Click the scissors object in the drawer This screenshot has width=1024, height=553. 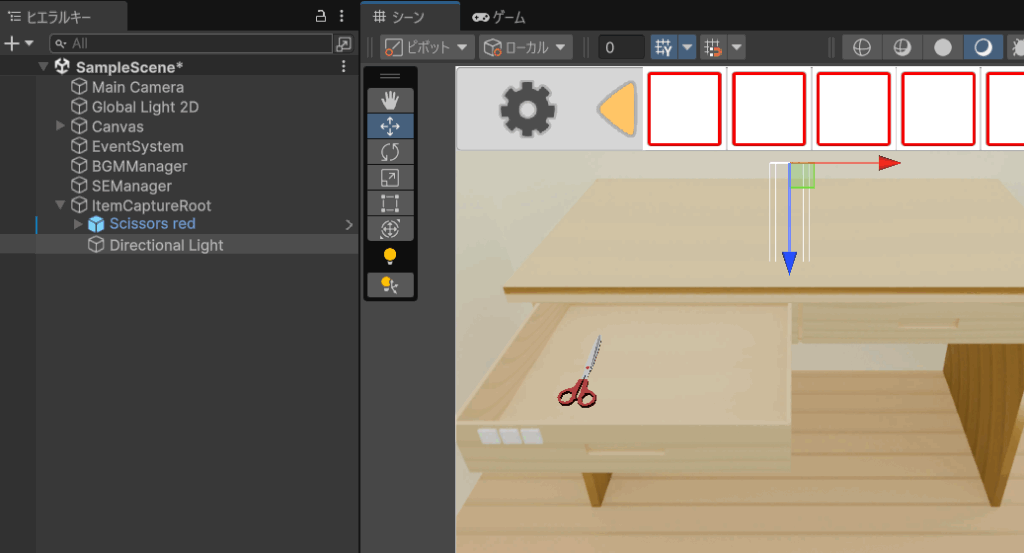point(581,374)
